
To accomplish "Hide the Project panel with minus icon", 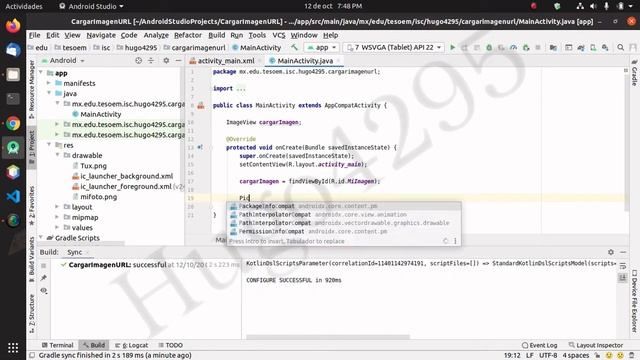I will 178,60.
